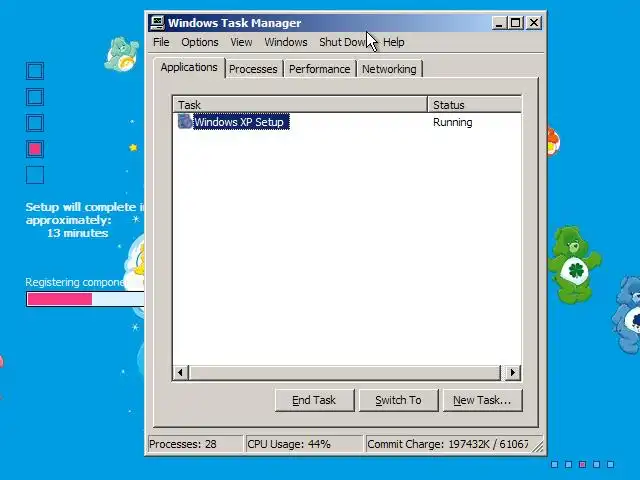Close the Windows Task Manager window
Viewport: 640px width, 480px height.
(533, 23)
